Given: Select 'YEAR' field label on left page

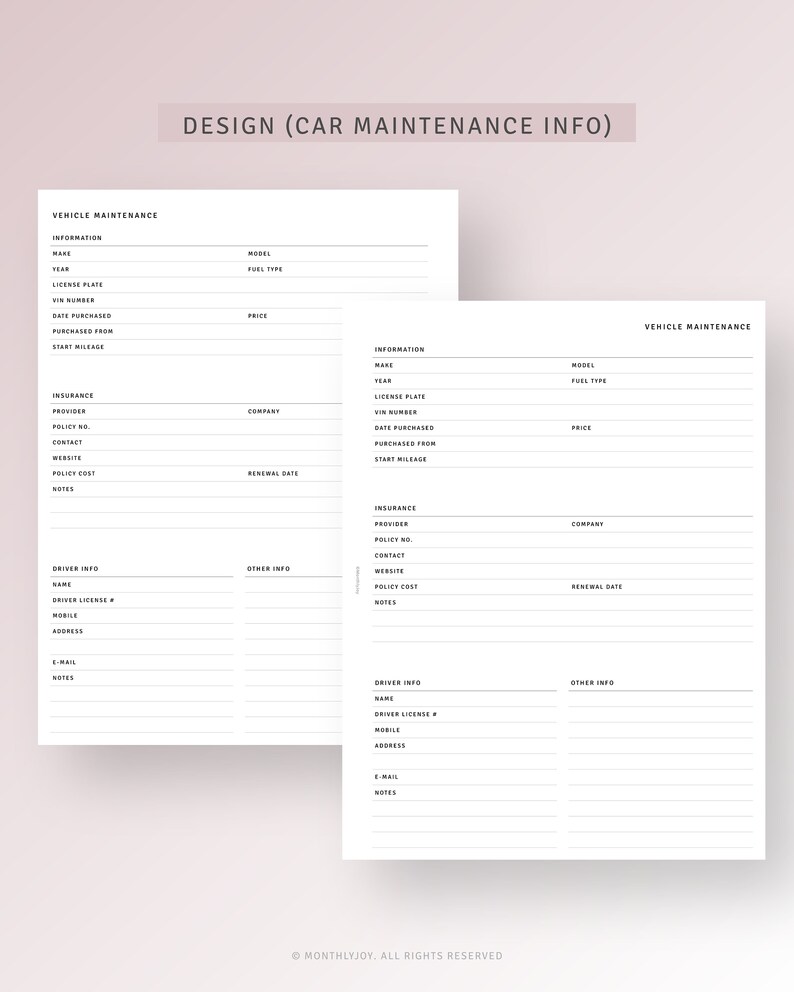Looking at the screenshot, I should [61, 269].
